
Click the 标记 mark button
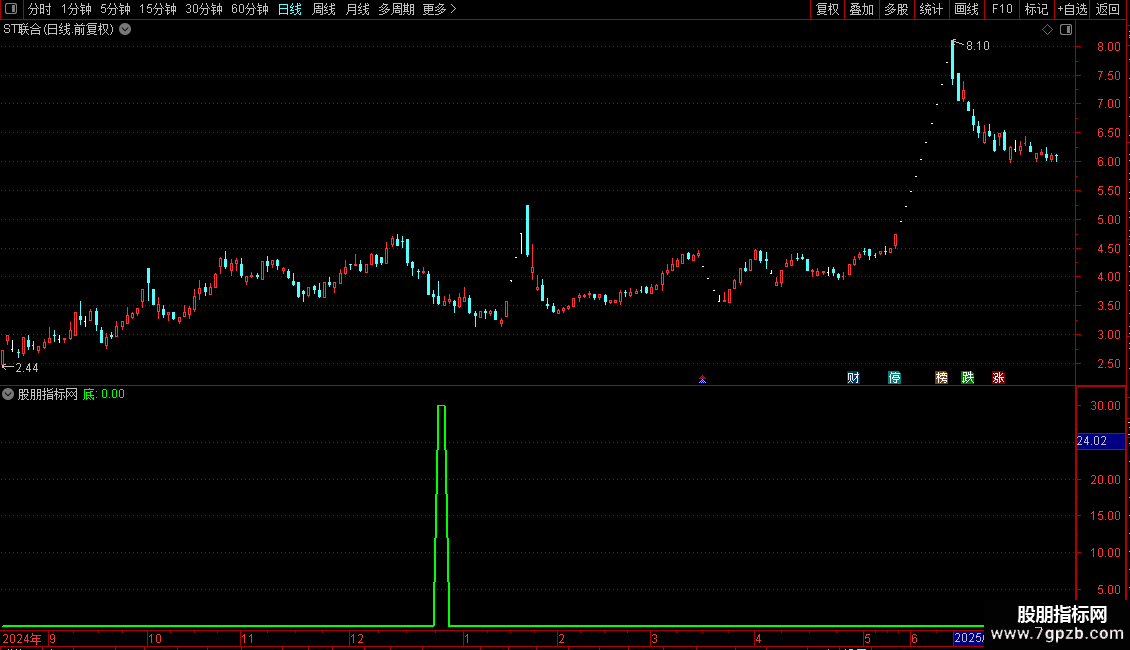click(1036, 9)
